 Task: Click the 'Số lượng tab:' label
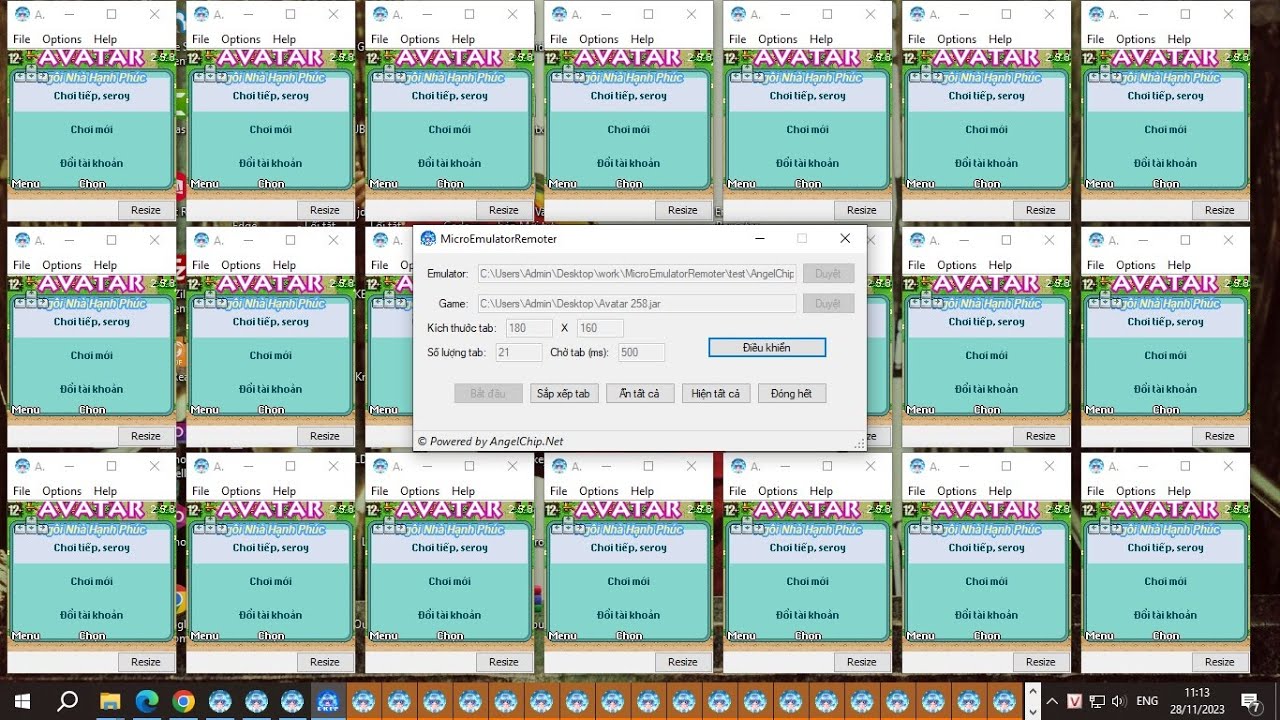pyautogui.click(x=458, y=353)
